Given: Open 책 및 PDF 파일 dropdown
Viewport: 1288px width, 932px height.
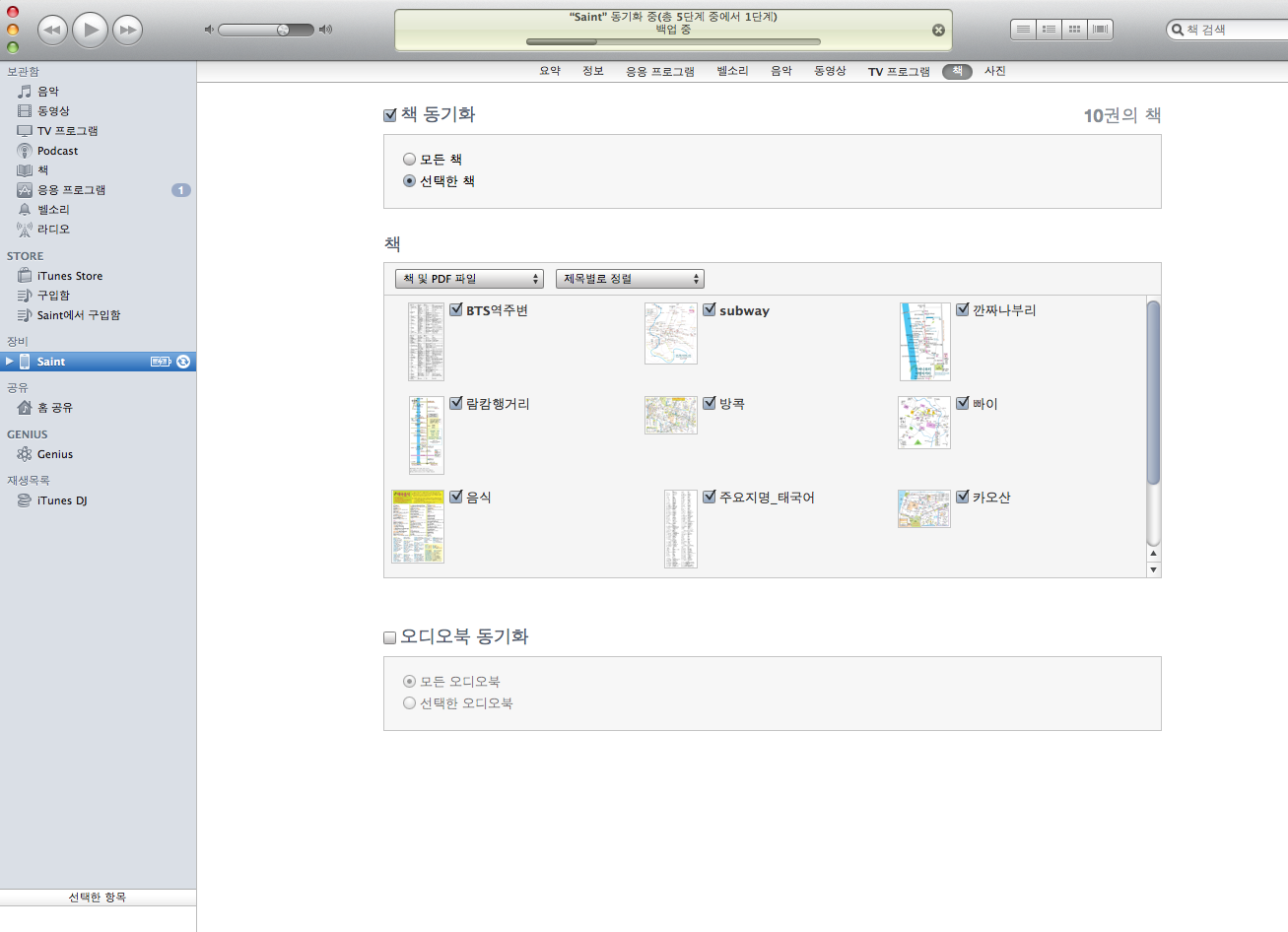Looking at the screenshot, I should point(469,279).
